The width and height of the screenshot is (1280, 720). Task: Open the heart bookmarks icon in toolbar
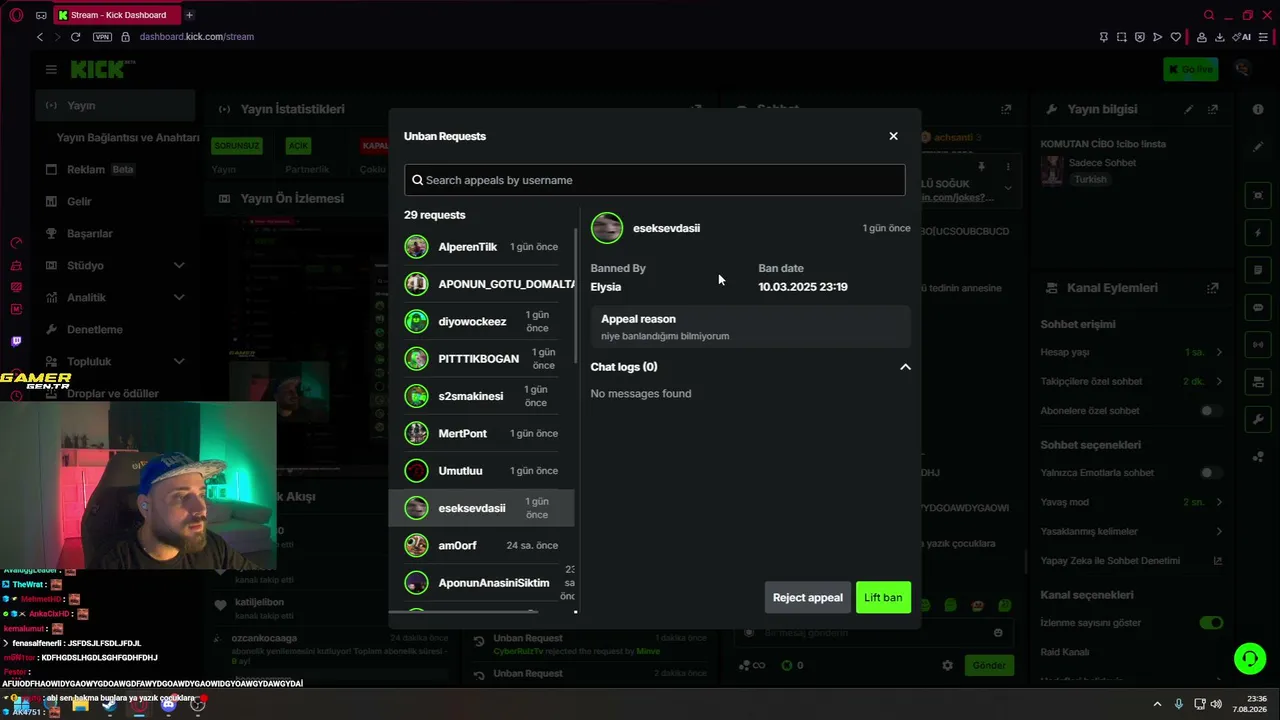(1176, 37)
